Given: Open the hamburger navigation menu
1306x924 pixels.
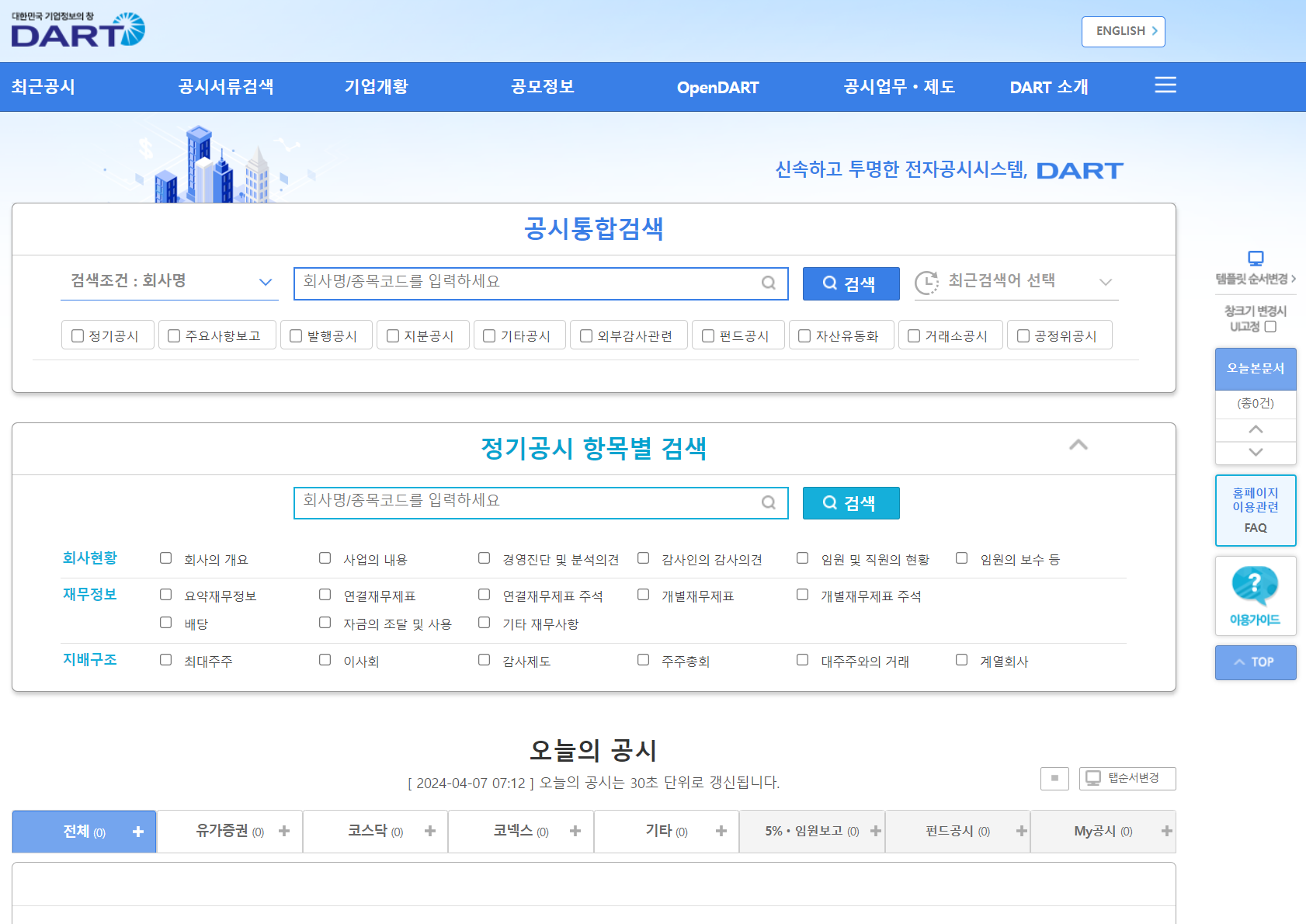Looking at the screenshot, I should click(1165, 85).
